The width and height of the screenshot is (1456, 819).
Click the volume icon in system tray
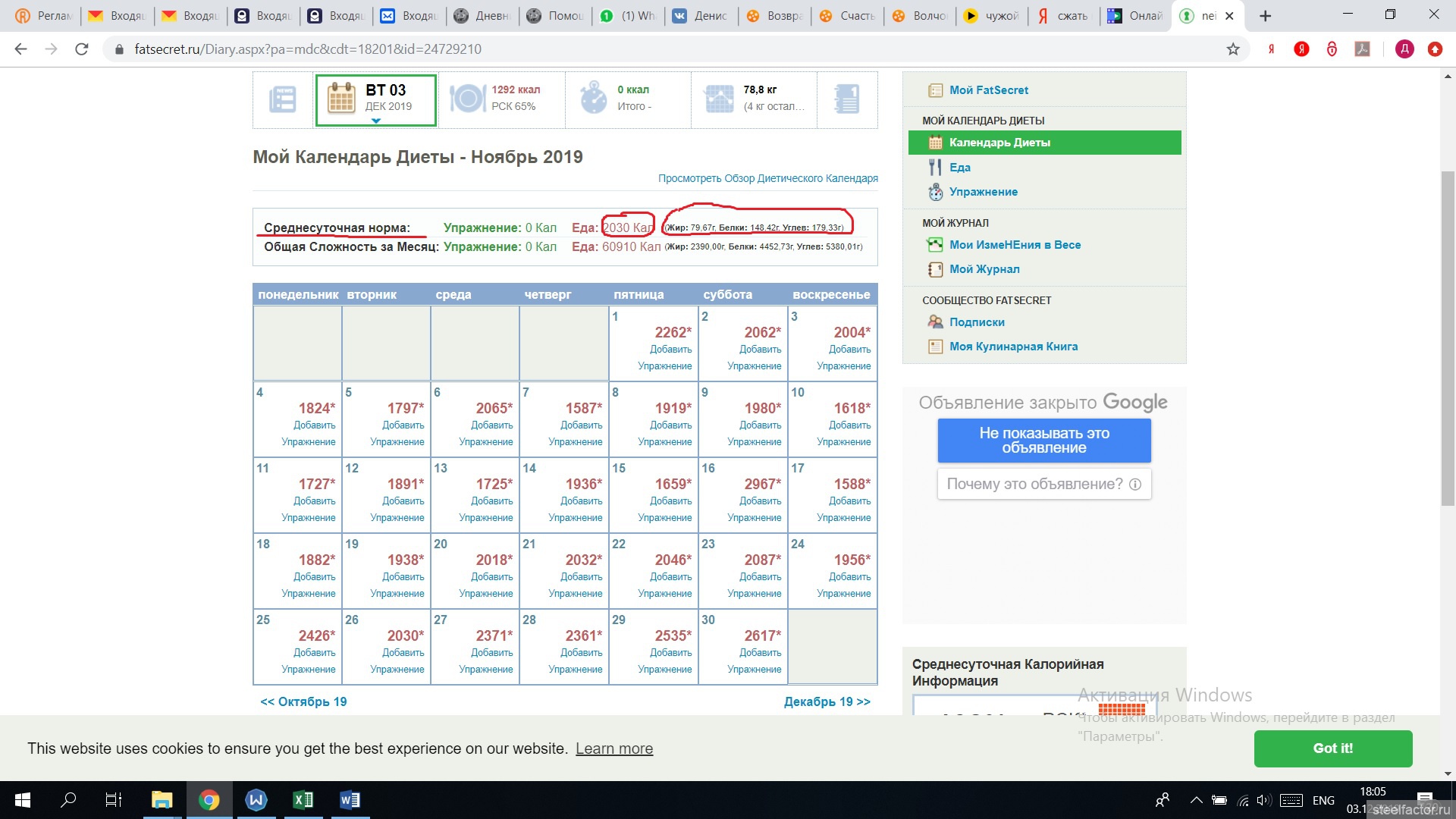[x=1263, y=800]
